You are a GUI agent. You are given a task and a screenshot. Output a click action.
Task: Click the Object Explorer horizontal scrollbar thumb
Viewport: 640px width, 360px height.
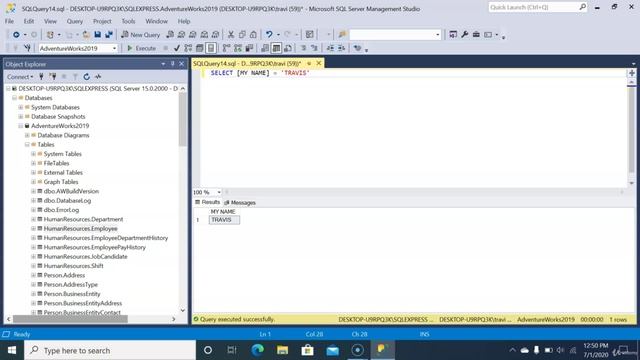pos(70,319)
